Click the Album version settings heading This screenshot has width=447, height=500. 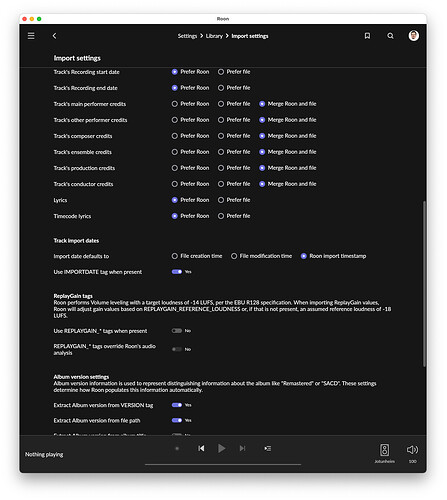(x=81, y=377)
